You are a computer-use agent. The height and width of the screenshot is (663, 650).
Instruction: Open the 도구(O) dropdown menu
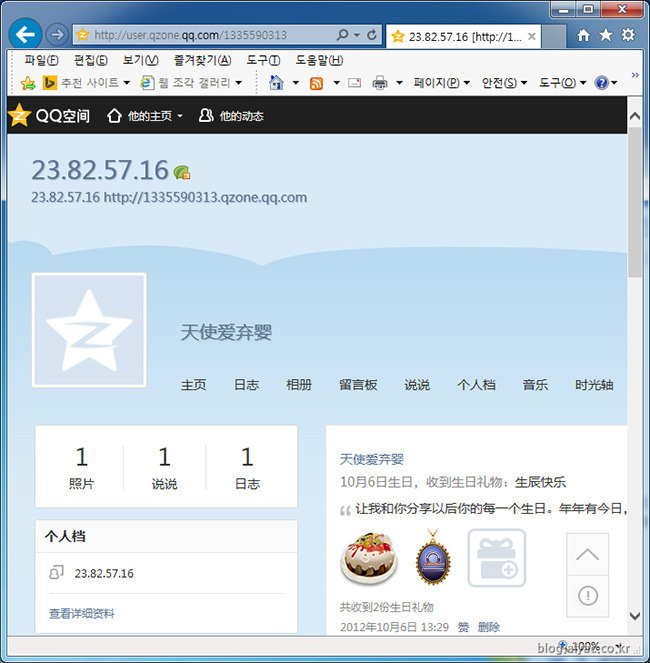pos(562,82)
